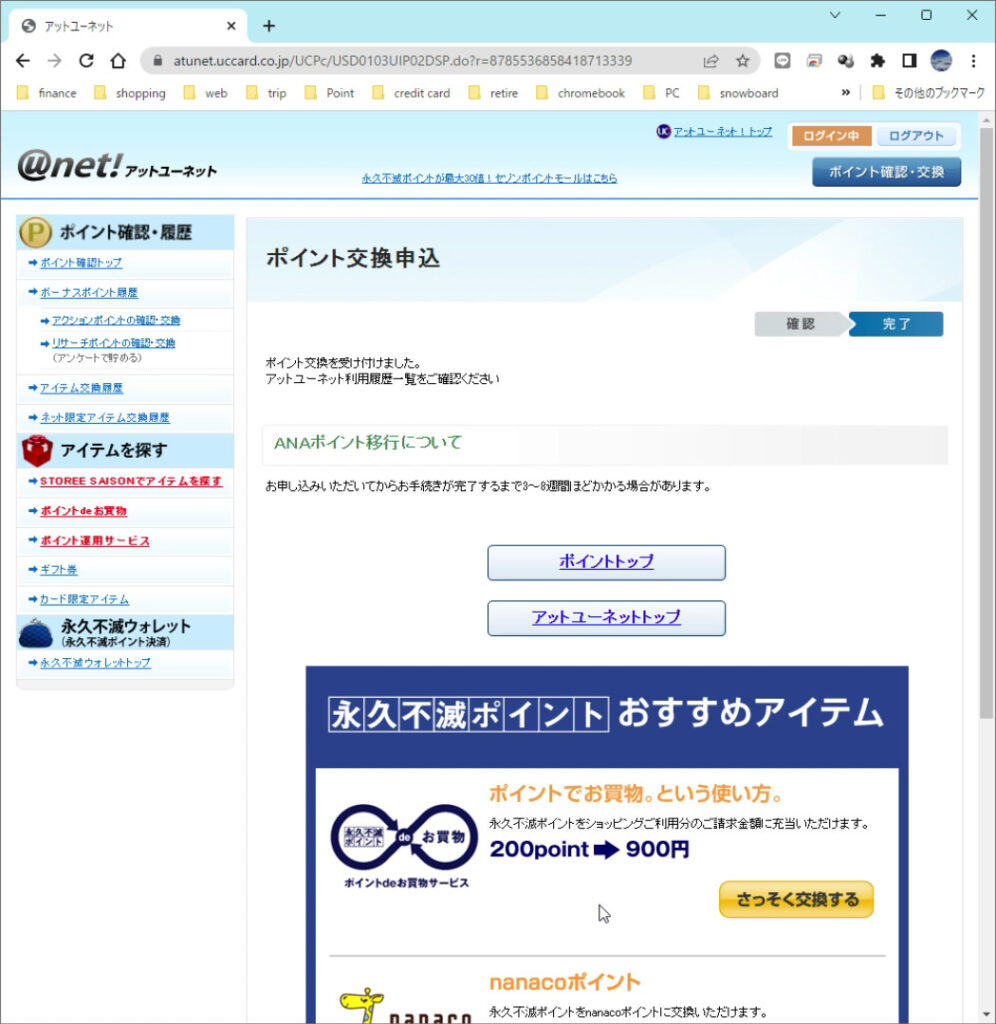Image resolution: width=996 pixels, height=1024 pixels.
Task: Open the credit card bookmark folder
Action: 411,93
